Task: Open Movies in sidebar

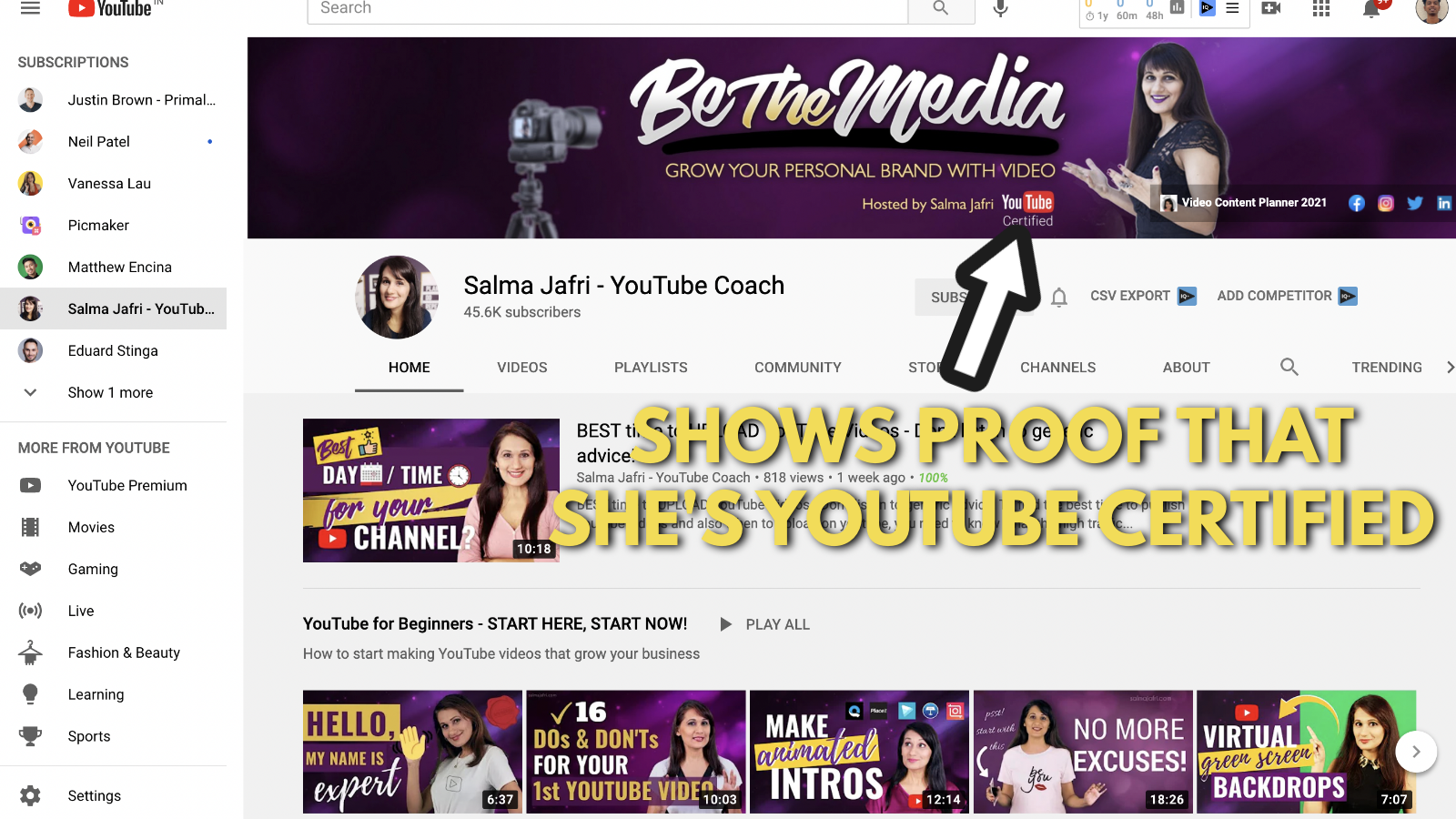Action: (x=113, y=528)
